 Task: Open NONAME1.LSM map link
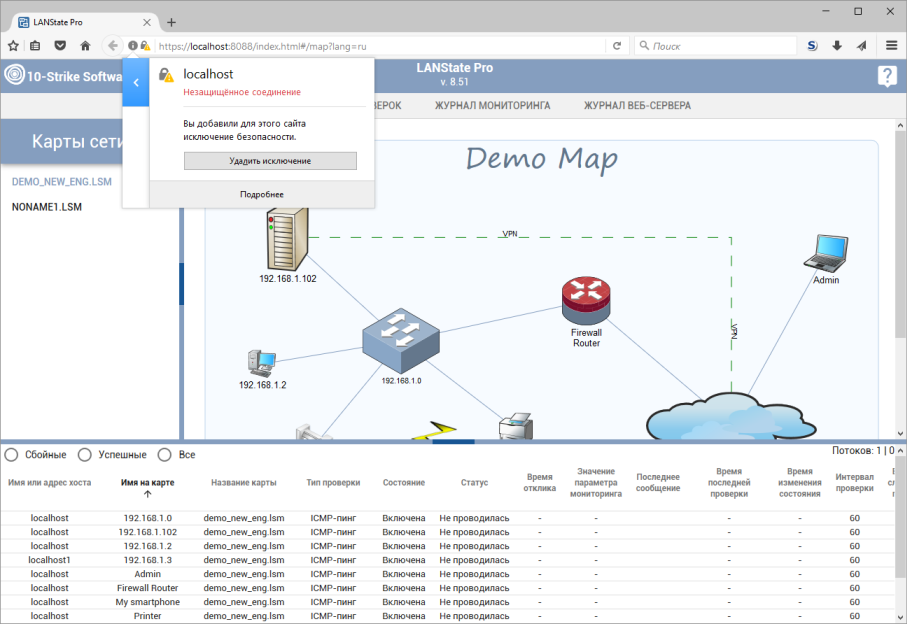point(46,207)
